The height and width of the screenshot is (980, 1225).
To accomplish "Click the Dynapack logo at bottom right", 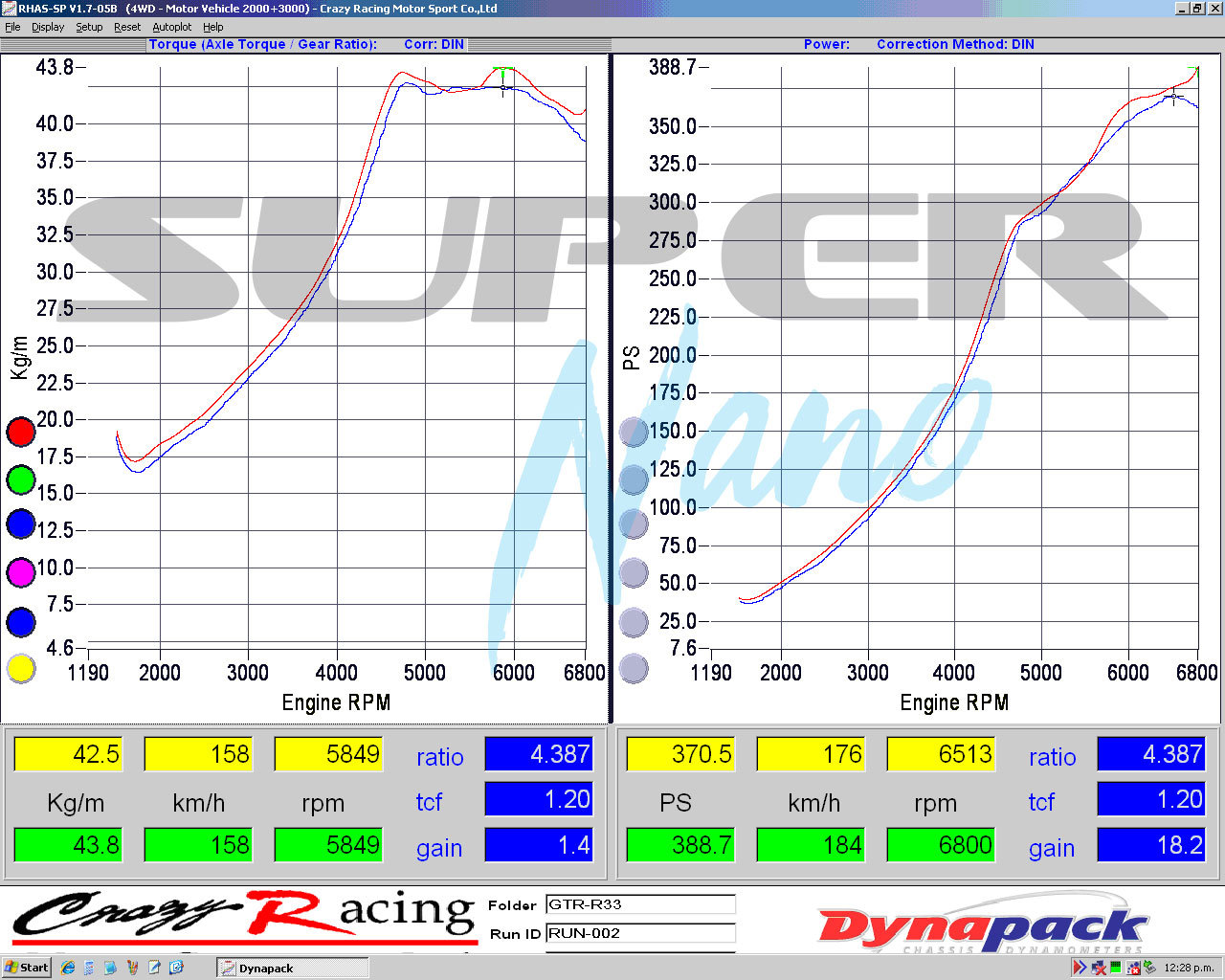I will [x=983, y=927].
